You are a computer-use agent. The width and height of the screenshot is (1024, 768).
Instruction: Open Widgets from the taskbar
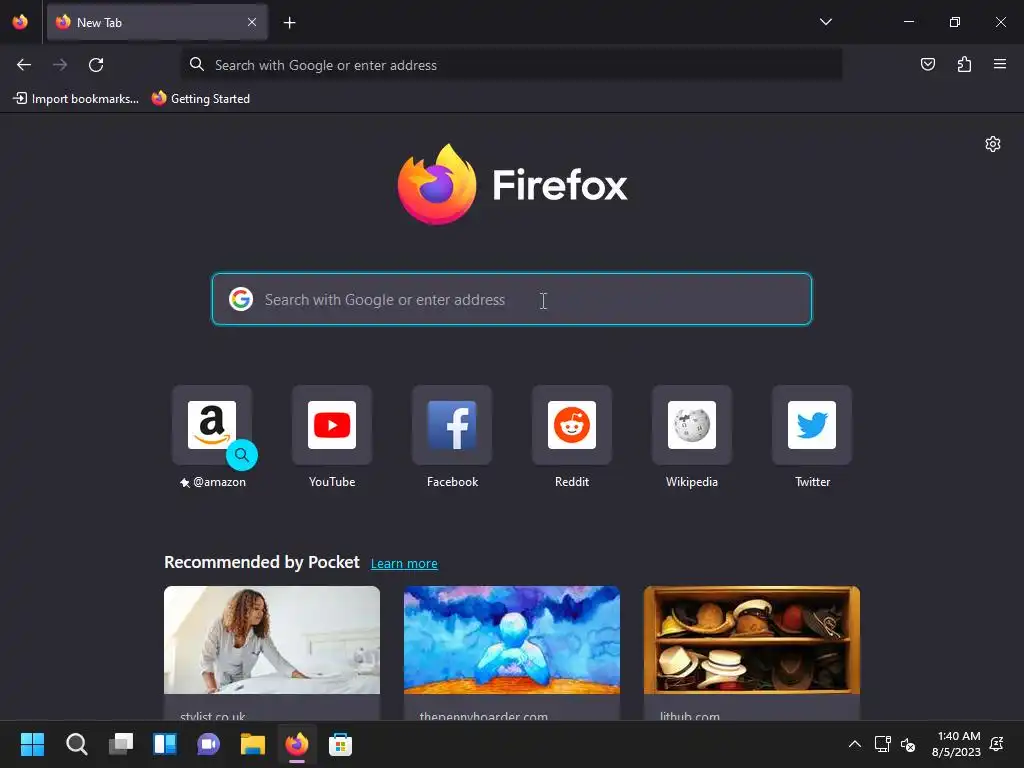(x=165, y=744)
